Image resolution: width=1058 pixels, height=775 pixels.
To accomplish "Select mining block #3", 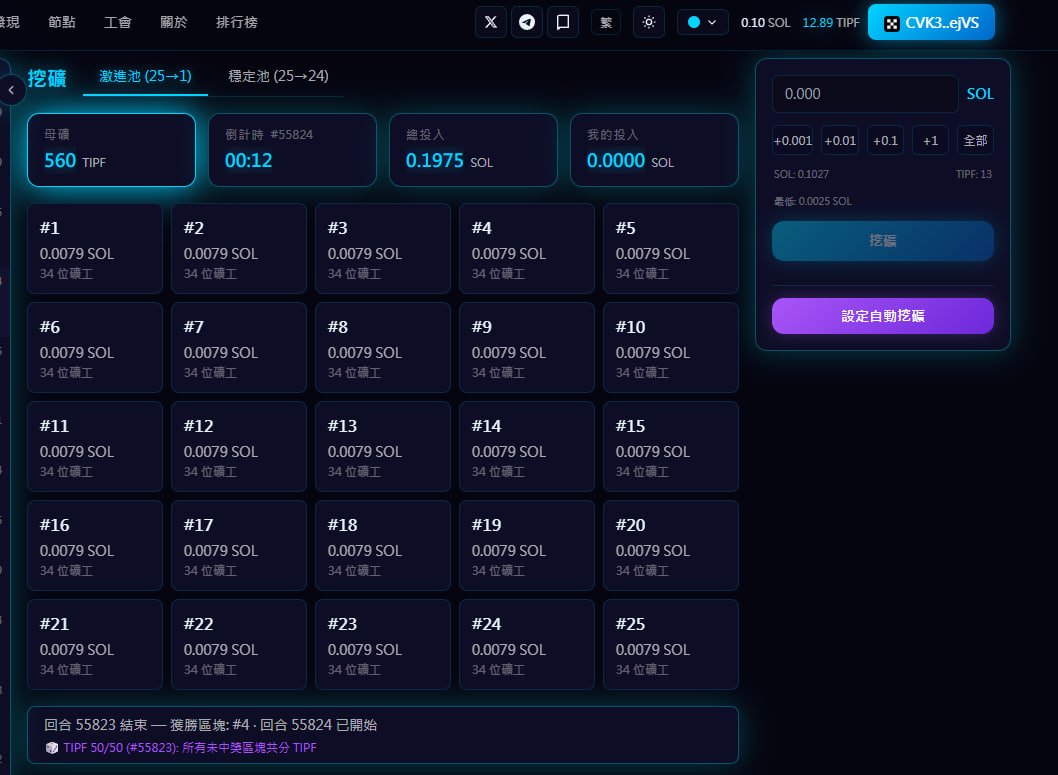I will pos(383,249).
